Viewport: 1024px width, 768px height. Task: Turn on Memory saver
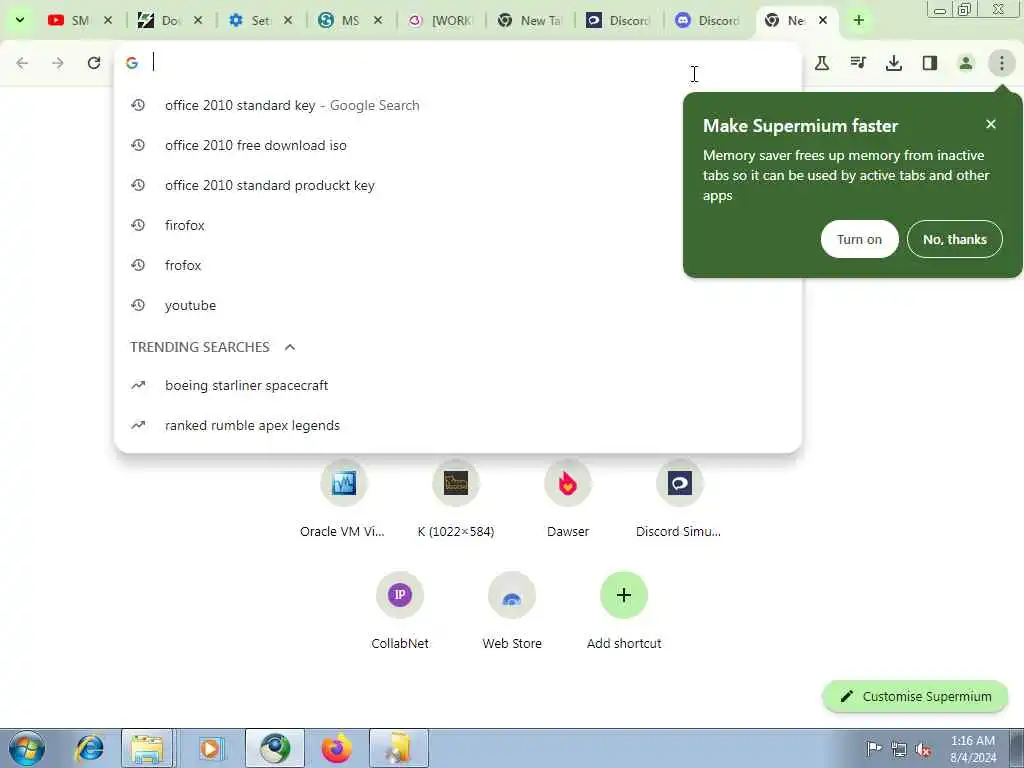tap(859, 239)
